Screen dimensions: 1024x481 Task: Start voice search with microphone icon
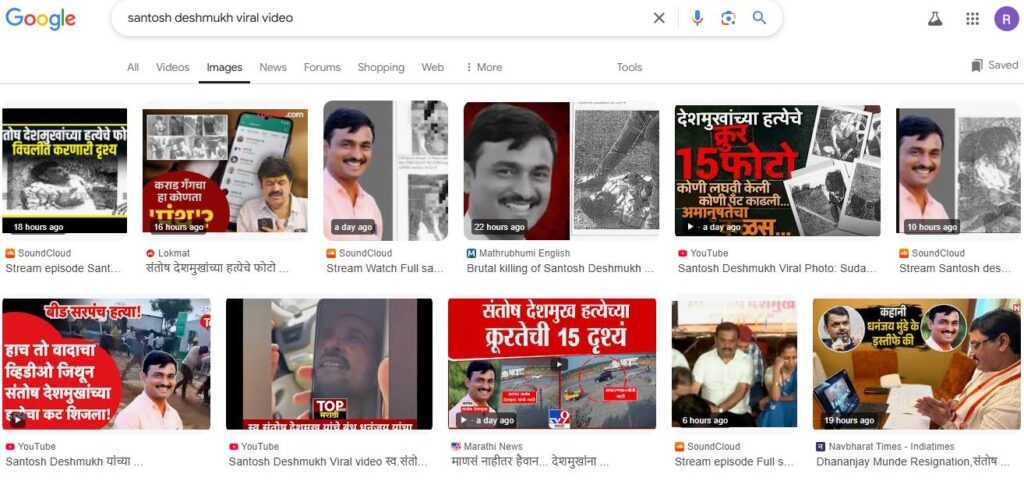(x=697, y=18)
